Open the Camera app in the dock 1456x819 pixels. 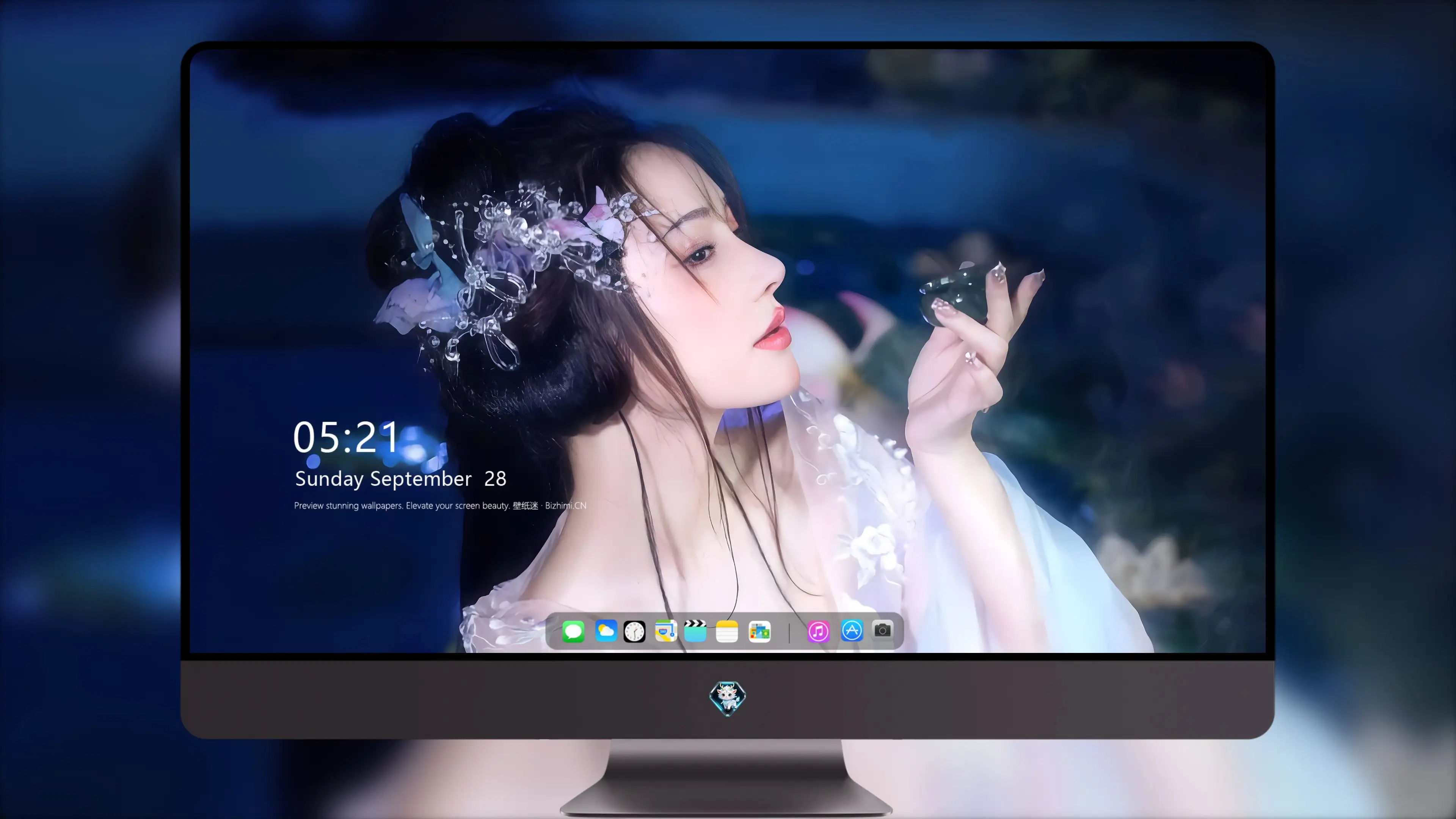(x=883, y=630)
